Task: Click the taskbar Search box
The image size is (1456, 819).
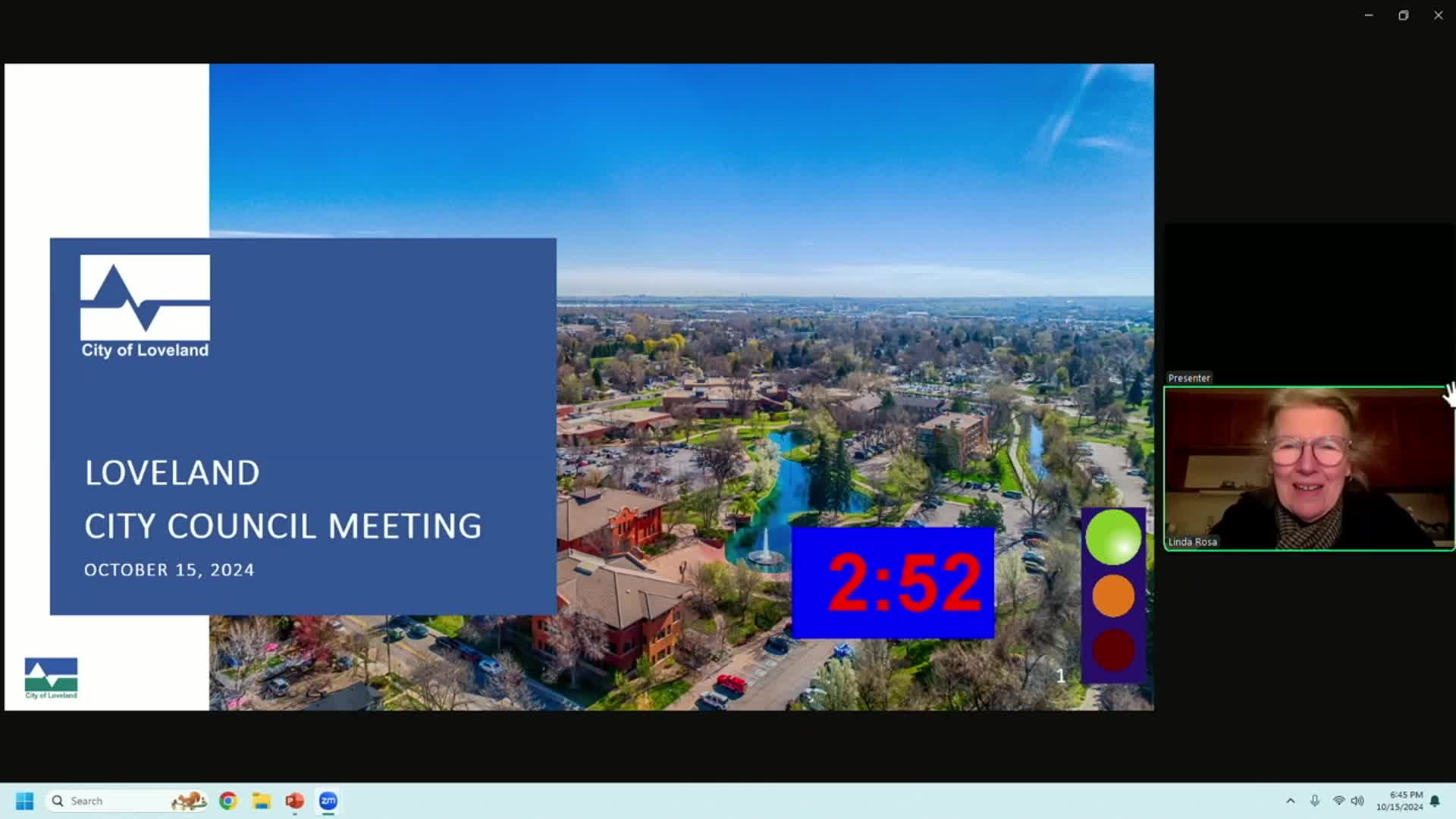Action: 127,801
